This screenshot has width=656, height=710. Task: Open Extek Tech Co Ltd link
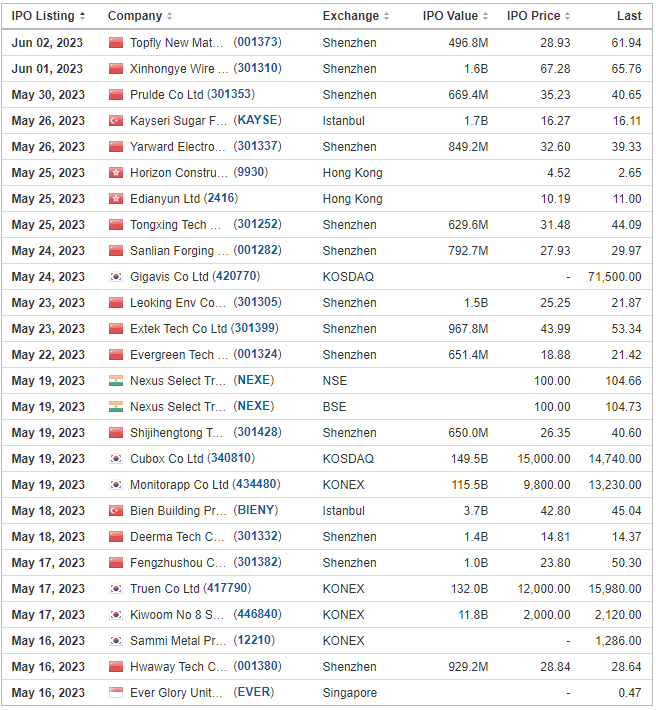tap(178, 329)
